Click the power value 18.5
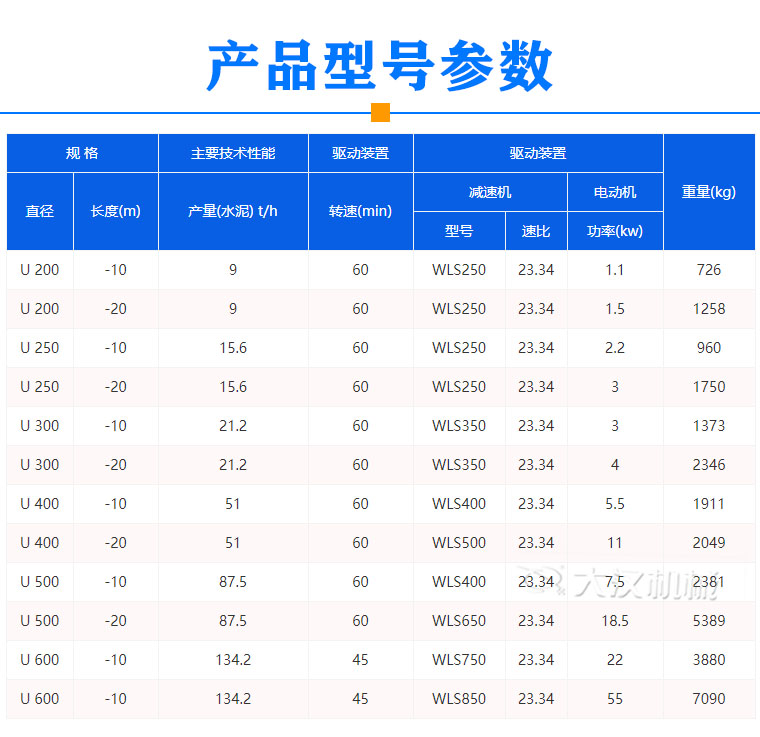The height and width of the screenshot is (737, 760). point(615,621)
